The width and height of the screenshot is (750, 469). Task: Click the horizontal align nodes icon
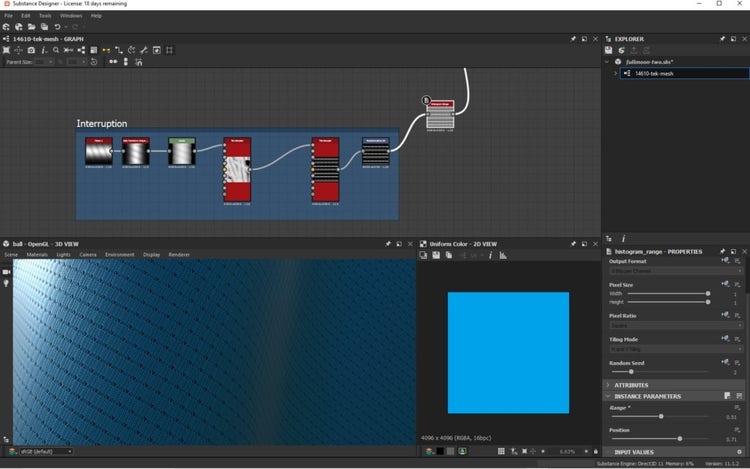[113, 62]
